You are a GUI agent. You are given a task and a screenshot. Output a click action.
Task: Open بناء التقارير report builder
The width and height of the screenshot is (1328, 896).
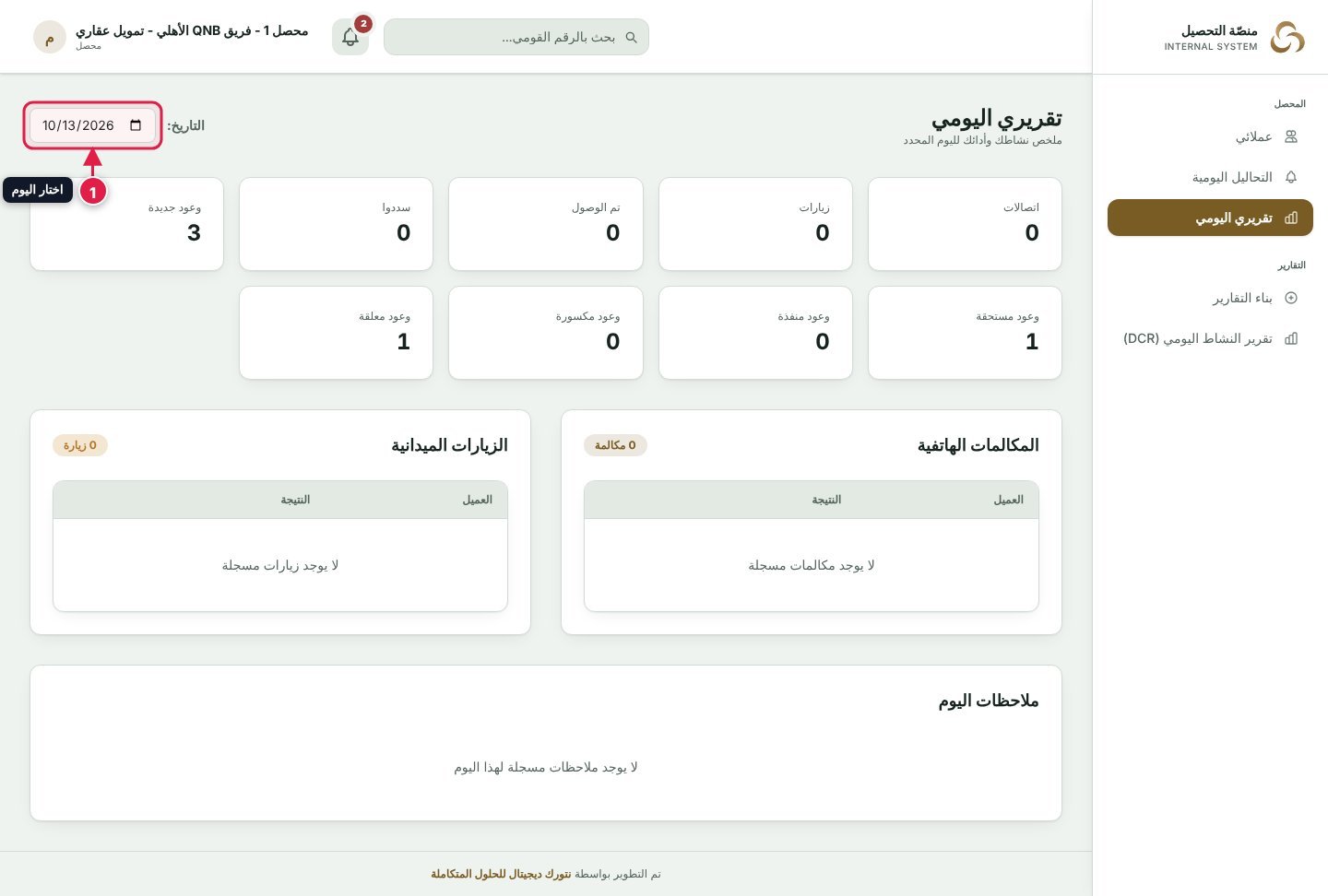click(1210, 298)
